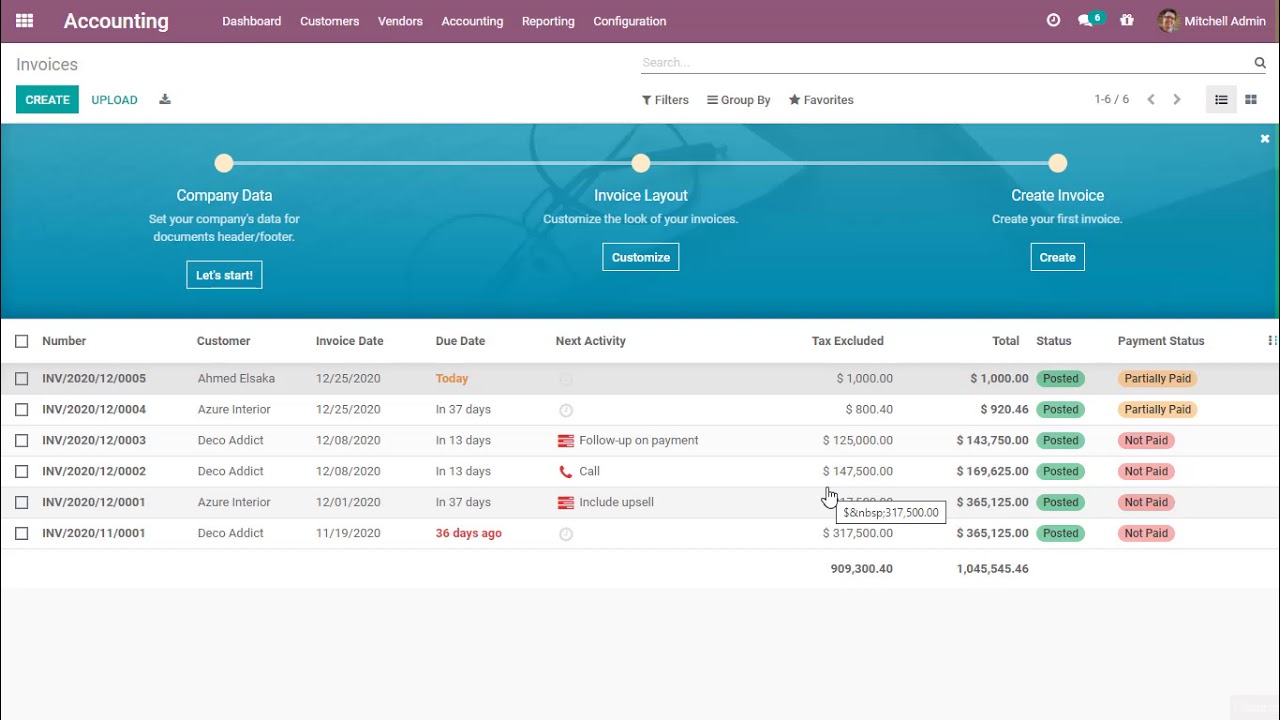This screenshot has width=1280, height=720.
Task: Click Not Paid badge for INV/2020/11/0001
Action: [x=1146, y=533]
